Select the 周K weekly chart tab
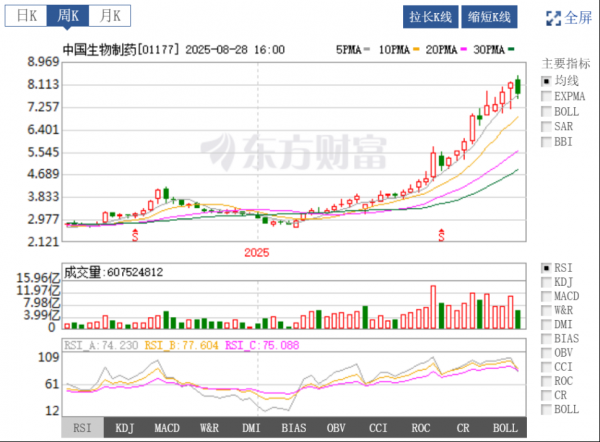The height and width of the screenshot is (442, 600). (68, 16)
